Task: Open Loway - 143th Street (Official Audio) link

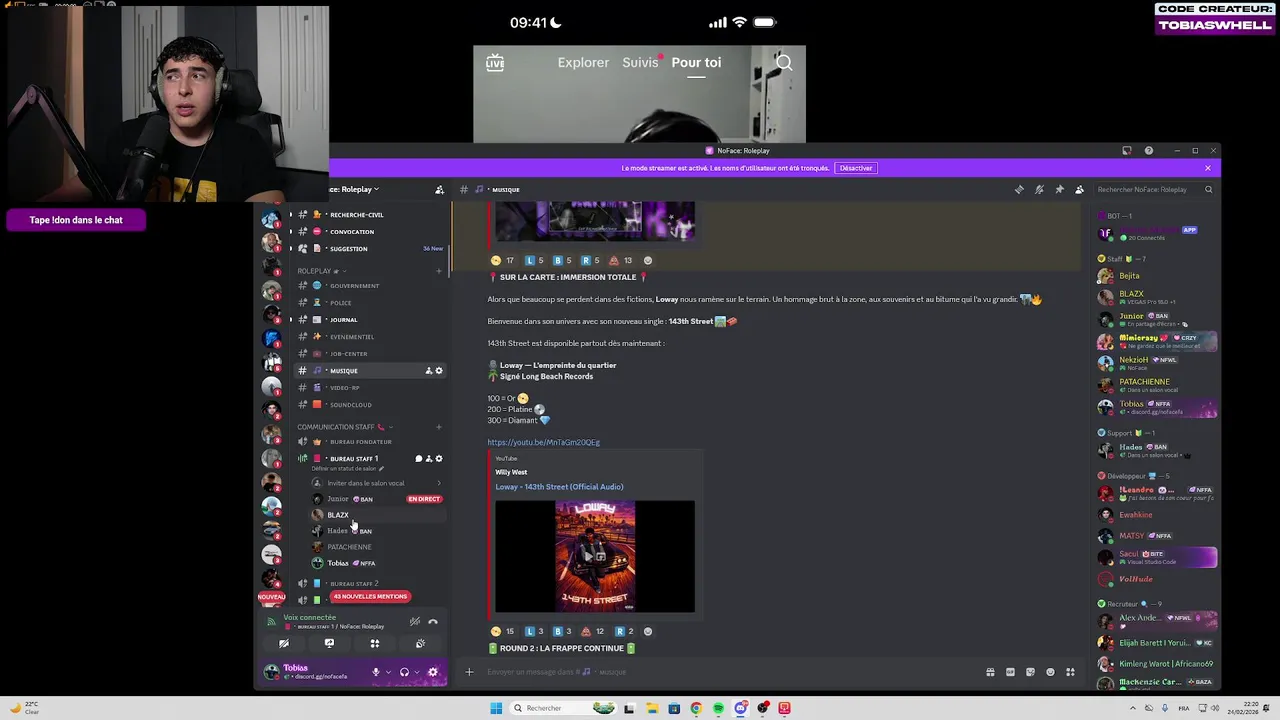Action: pos(559,487)
